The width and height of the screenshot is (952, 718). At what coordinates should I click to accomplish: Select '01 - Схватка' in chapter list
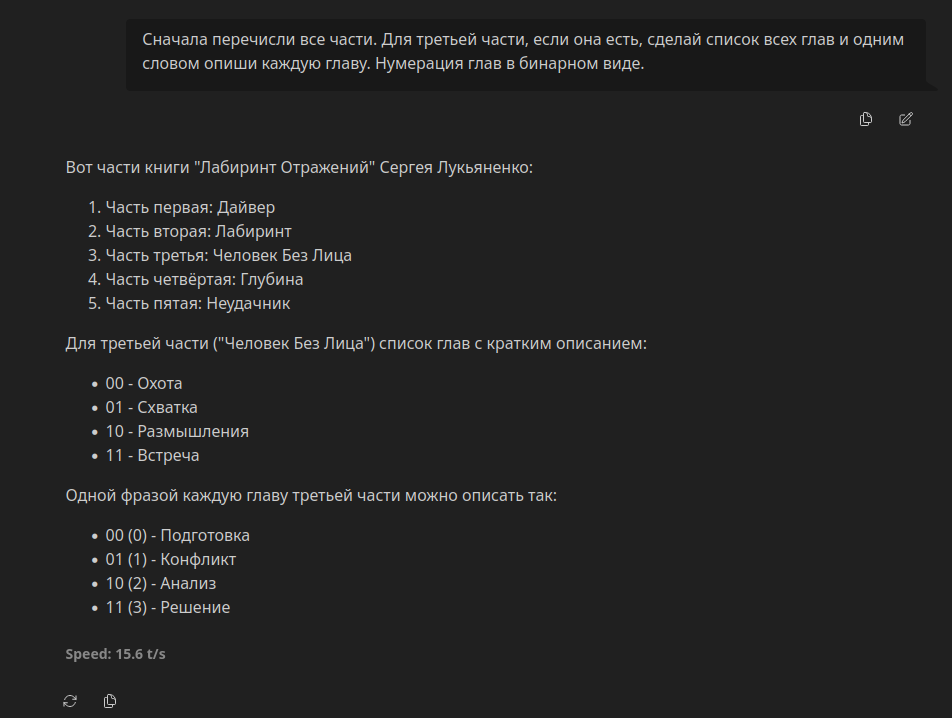(x=150, y=407)
